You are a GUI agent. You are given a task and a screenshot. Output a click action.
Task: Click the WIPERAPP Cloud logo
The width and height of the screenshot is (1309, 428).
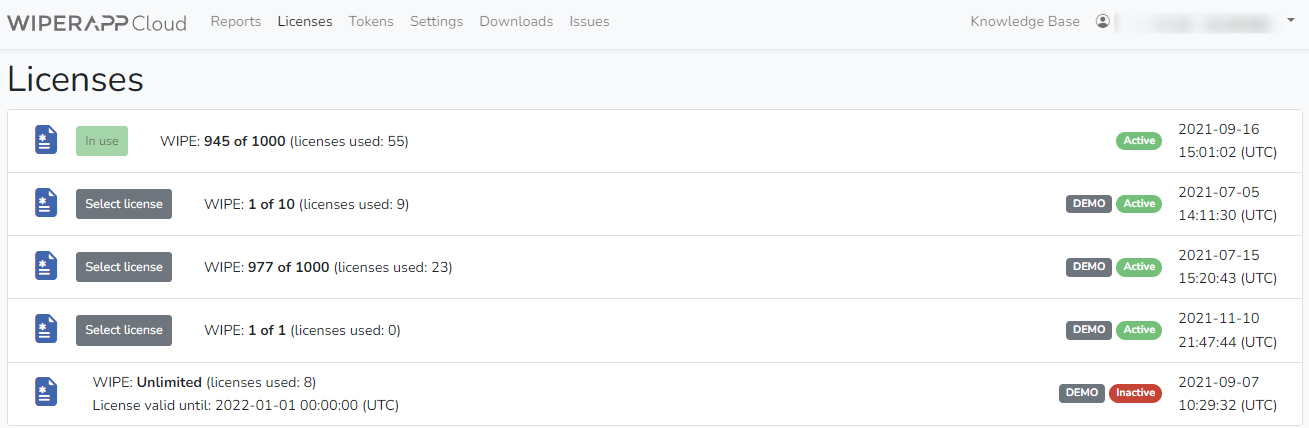point(97,22)
